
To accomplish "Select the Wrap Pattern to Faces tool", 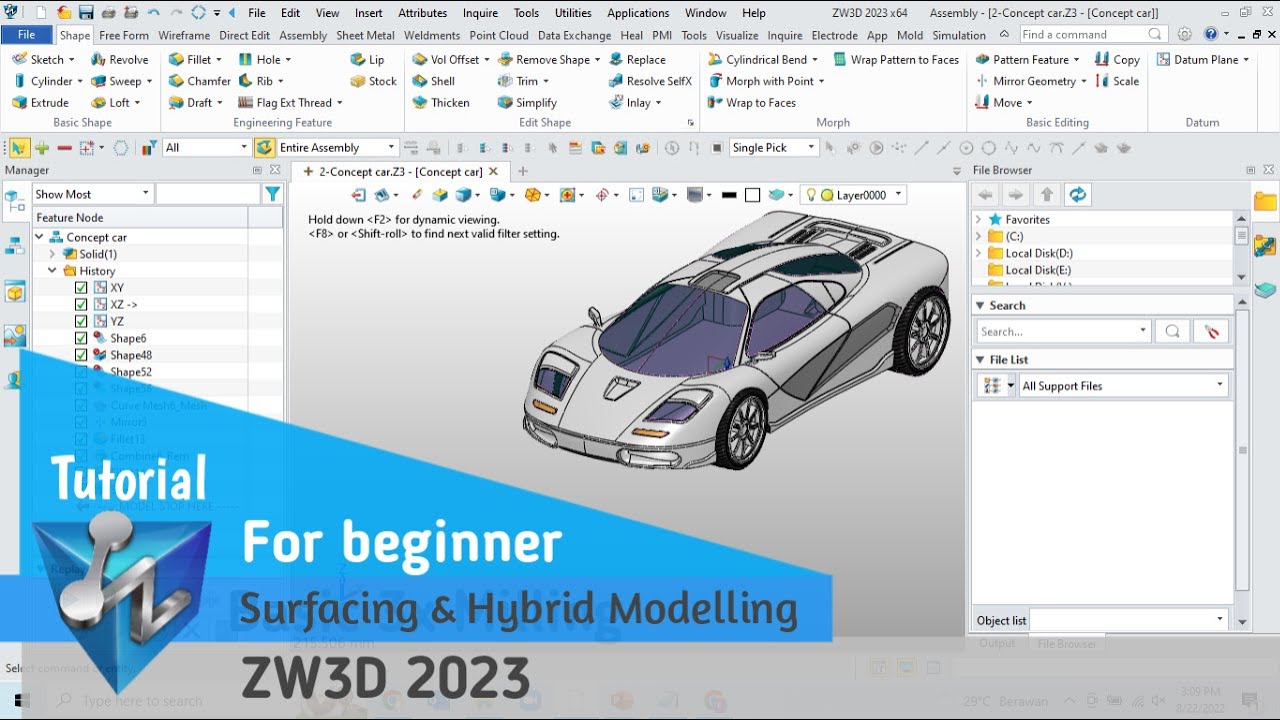I will point(895,60).
